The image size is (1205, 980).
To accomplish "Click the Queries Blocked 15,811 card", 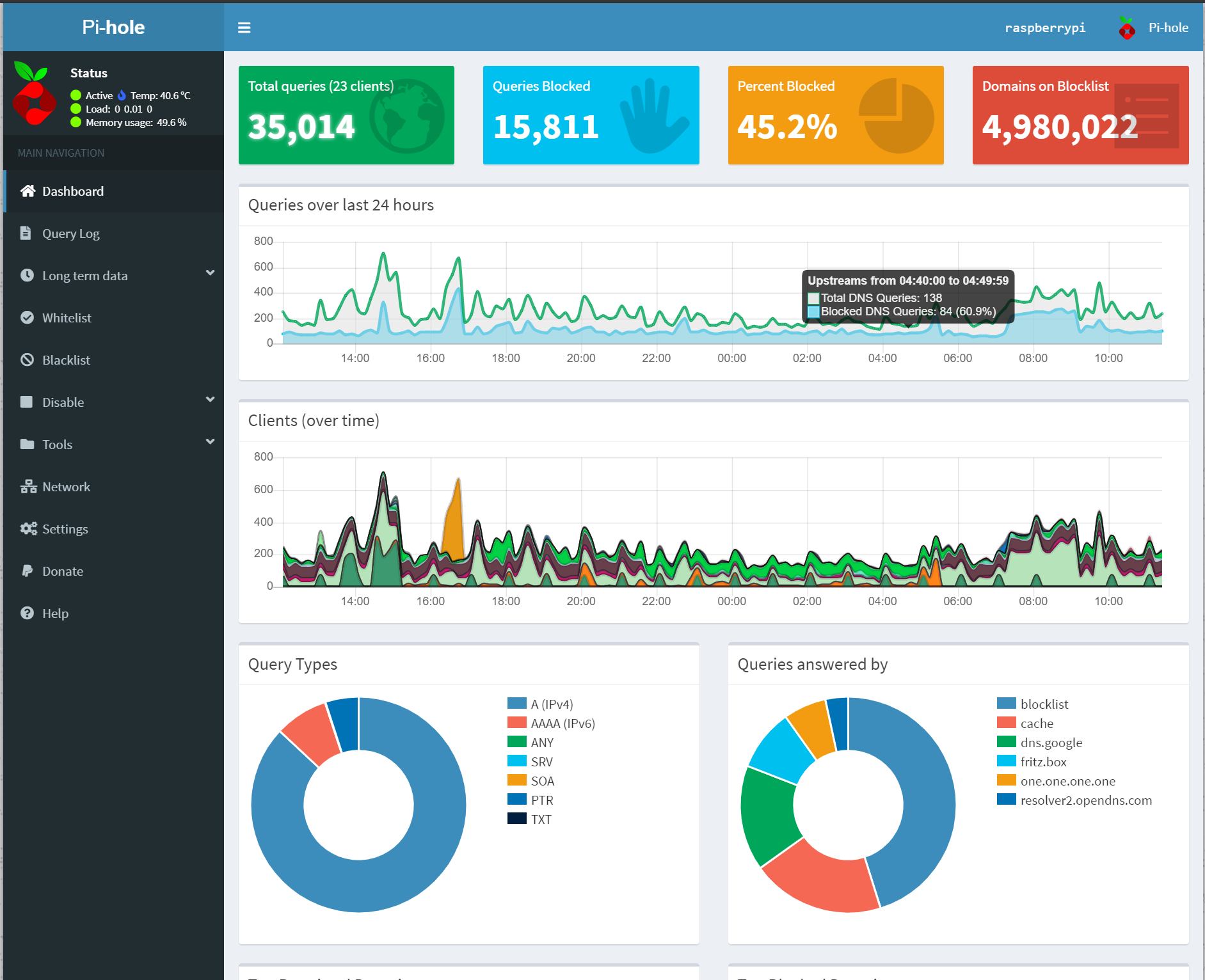I will coord(591,115).
